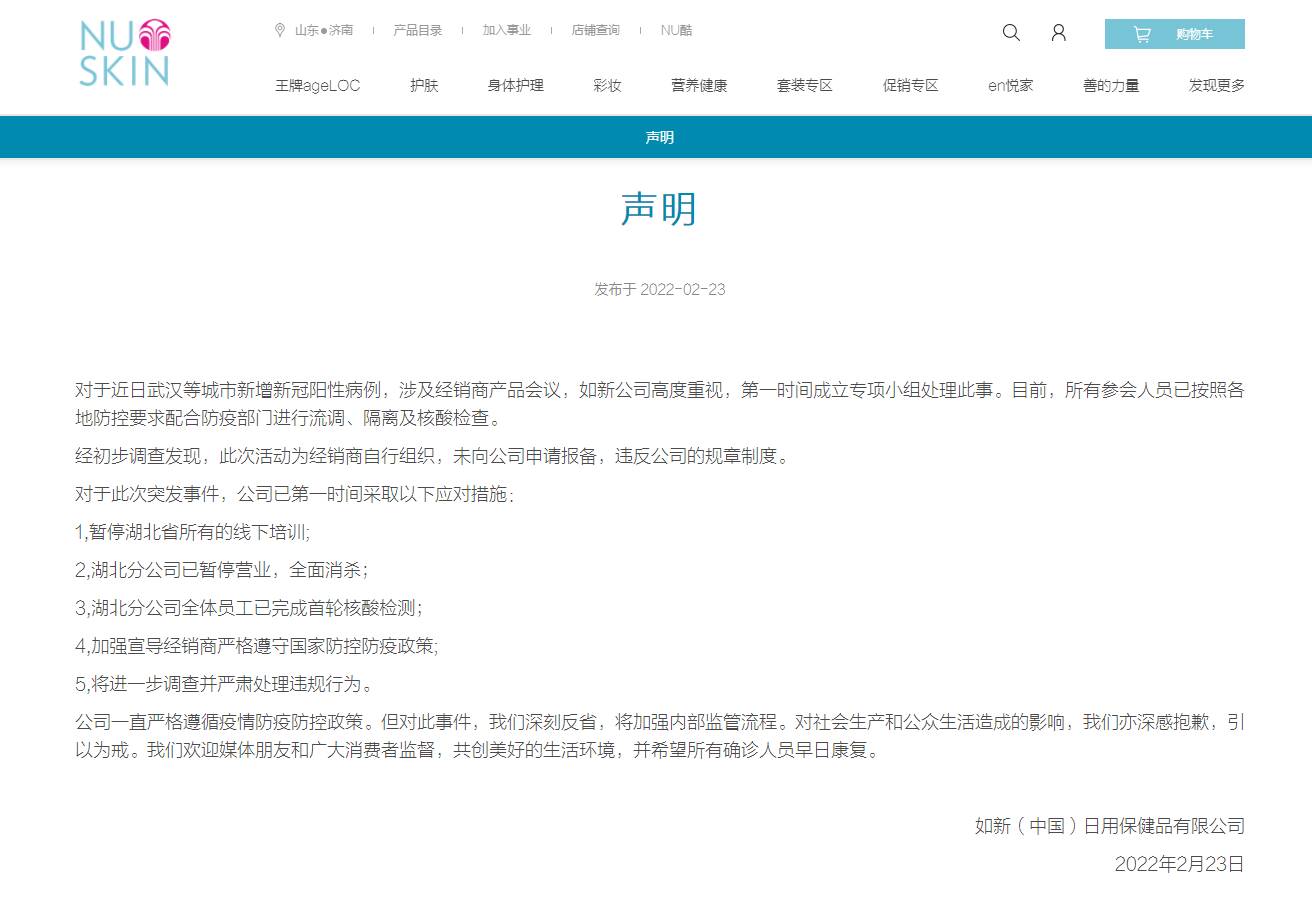This screenshot has width=1312, height=899.
Task: Click the NU酷 link
Action: coord(676,30)
